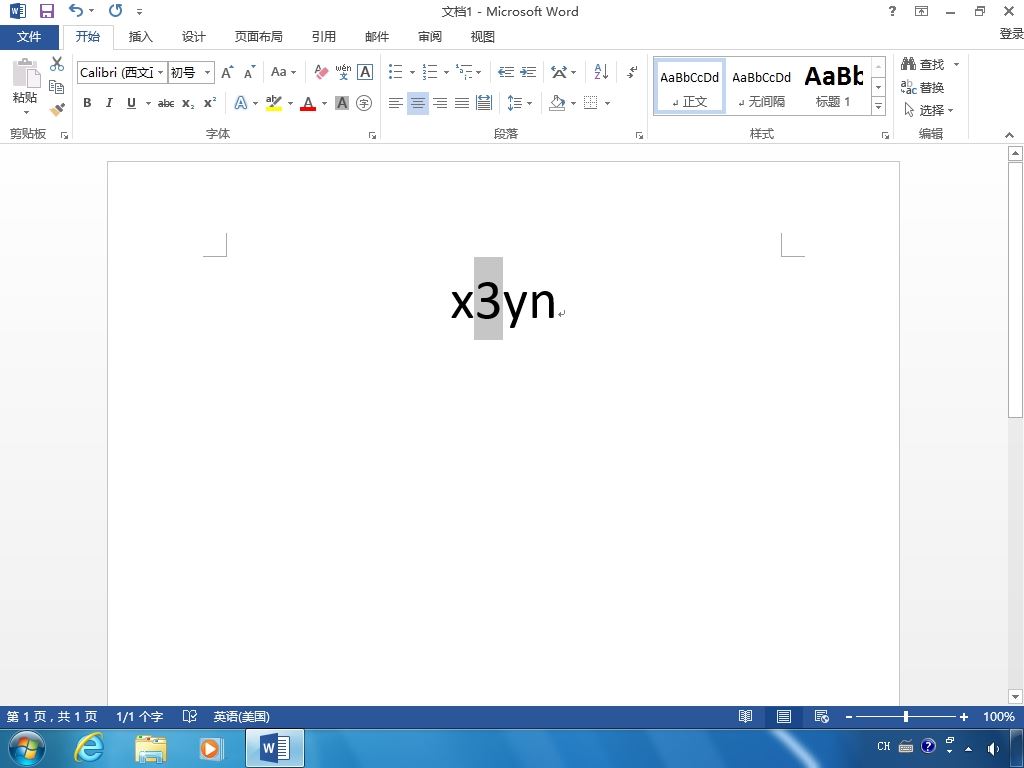Click the volume speaker tray icon
Viewport: 1024px width, 768px height.
click(x=993, y=748)
